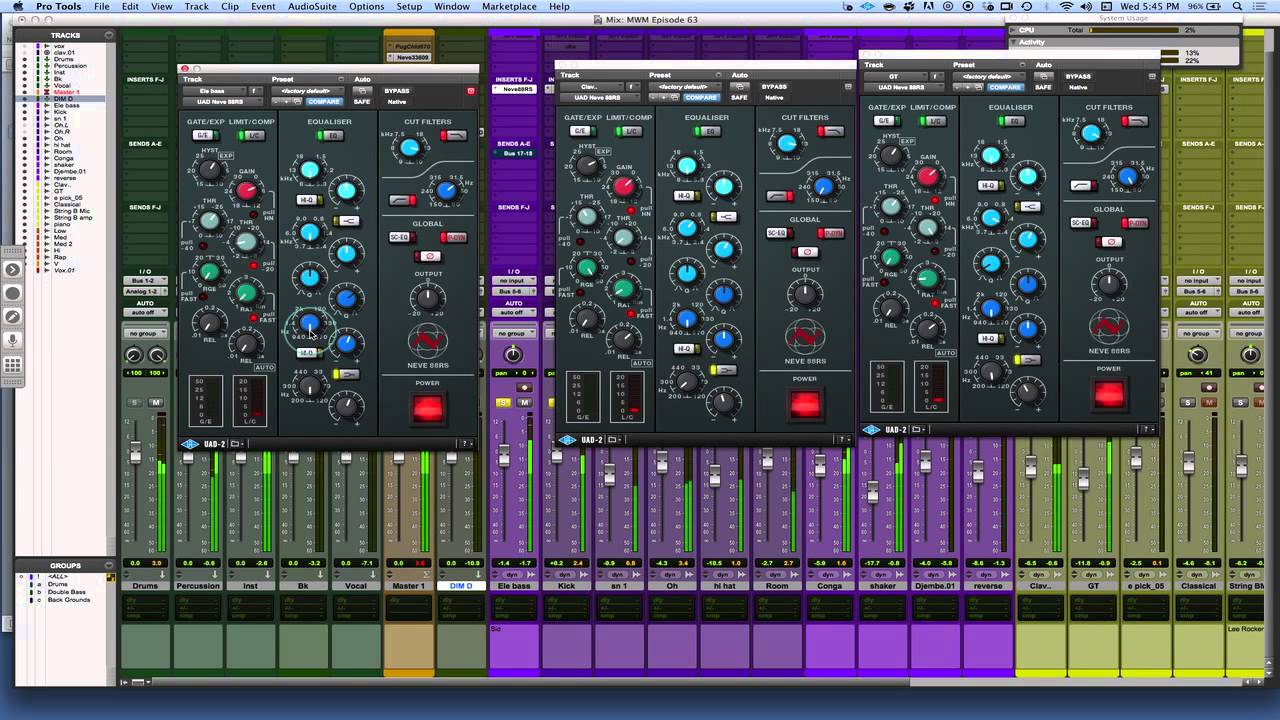Toggle high-cut filter in Clav plugin
The height and width of the screenshot is (720, 1280).
pos(832,131)
